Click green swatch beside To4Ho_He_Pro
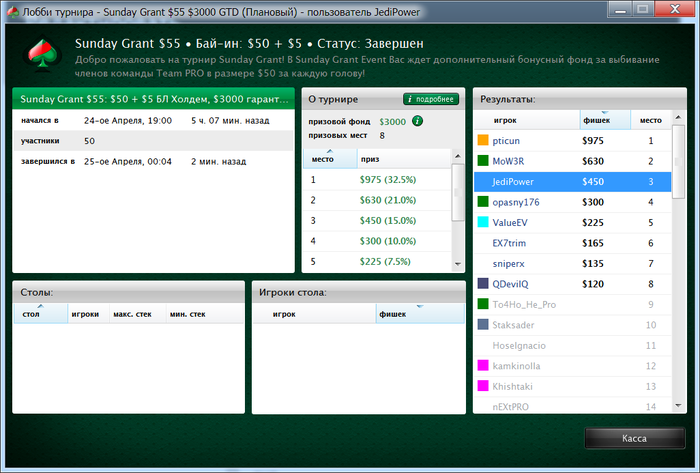This screenshot has width=700, height=473. 483,304
